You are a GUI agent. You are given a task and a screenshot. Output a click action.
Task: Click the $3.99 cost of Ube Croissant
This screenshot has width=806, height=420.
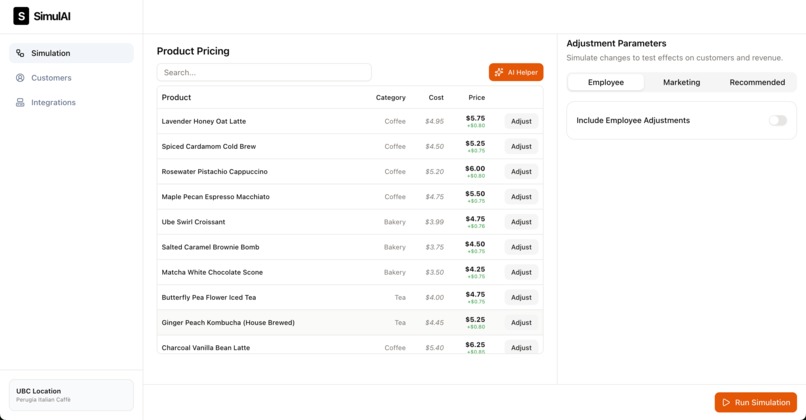434,222
